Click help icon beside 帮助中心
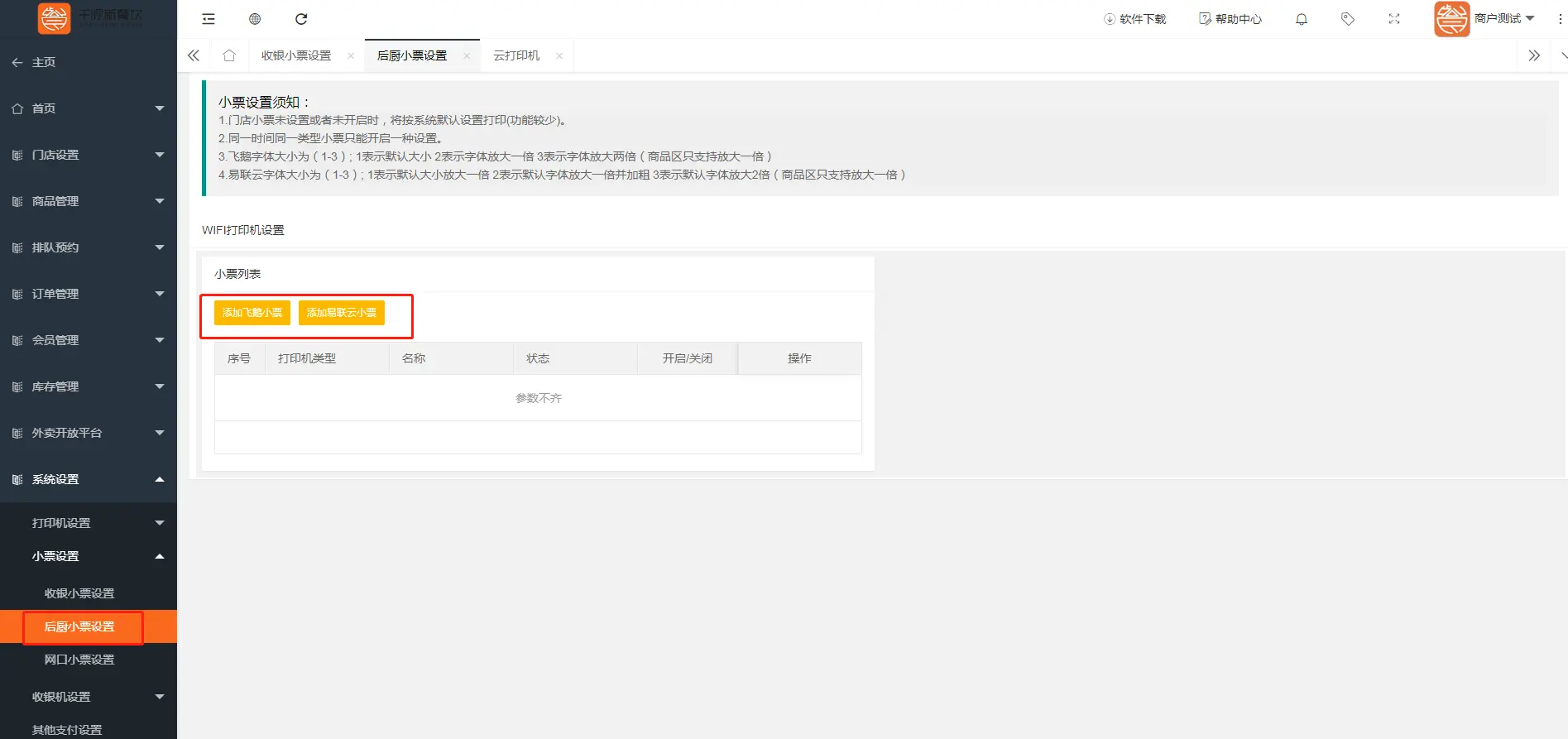 [x=1205, y=19]
